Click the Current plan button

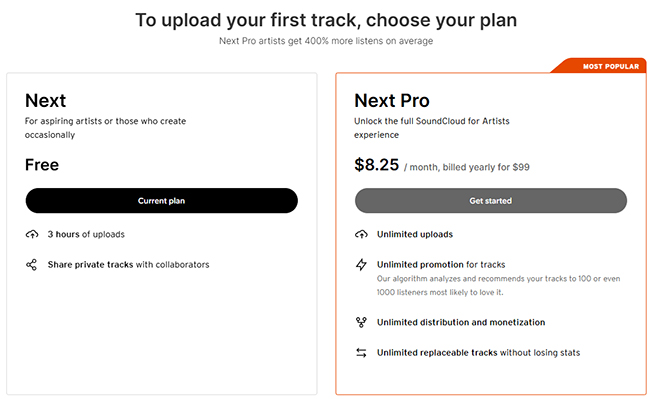162,201
